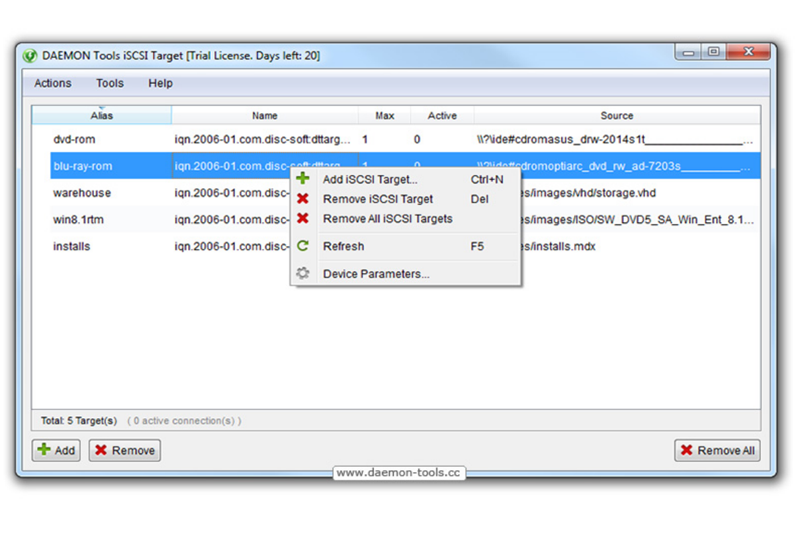This screenshot has height=533, width=800.
Task: Click the Remove All button
Action: point(717,450)
